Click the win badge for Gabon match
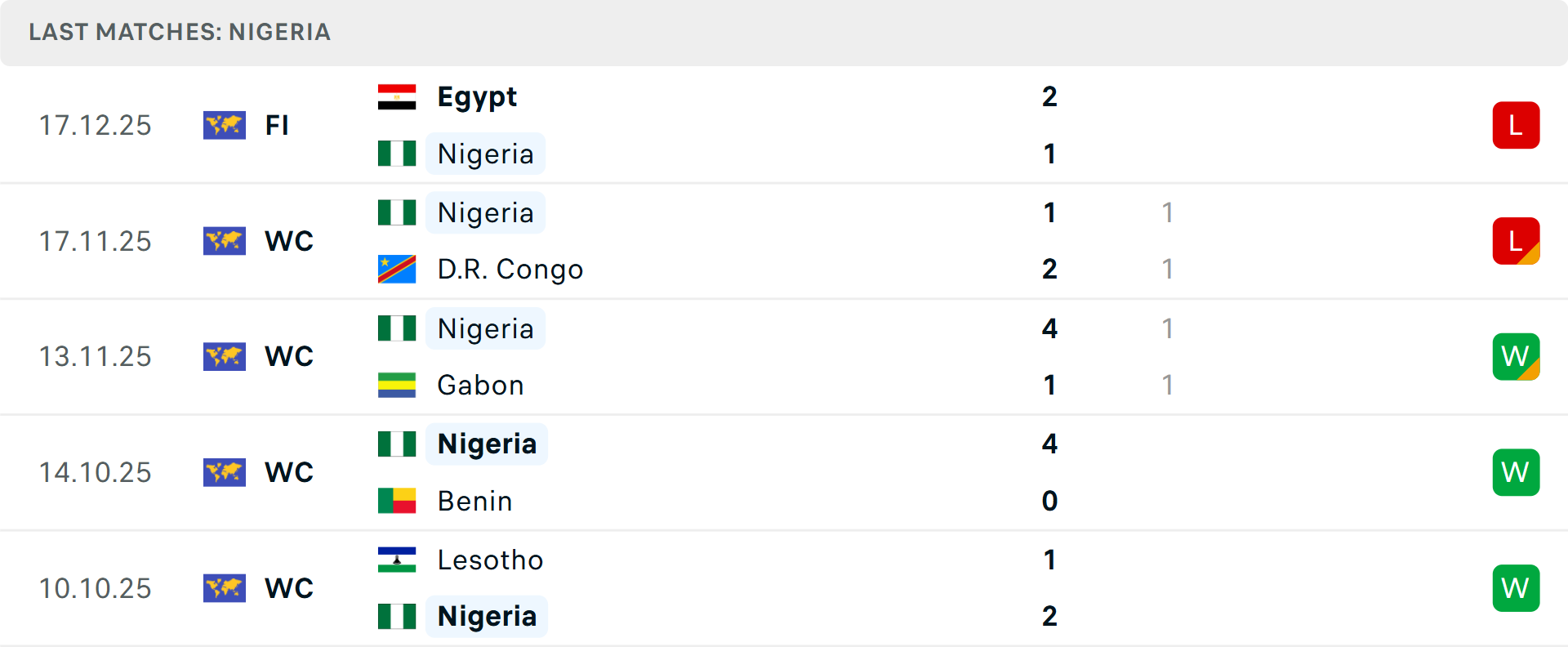 coord(1516,357)
